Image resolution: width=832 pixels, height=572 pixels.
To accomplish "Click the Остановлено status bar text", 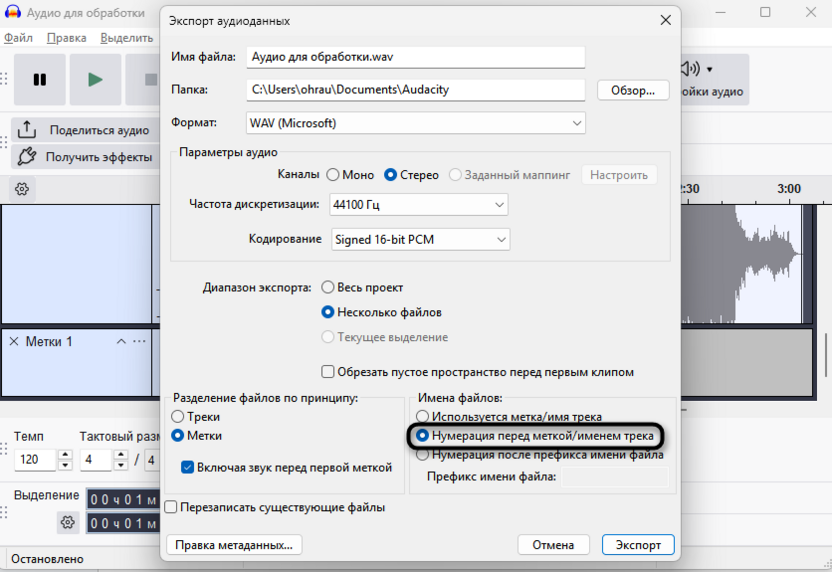I will pyautogui.click(x=47, y=559).
